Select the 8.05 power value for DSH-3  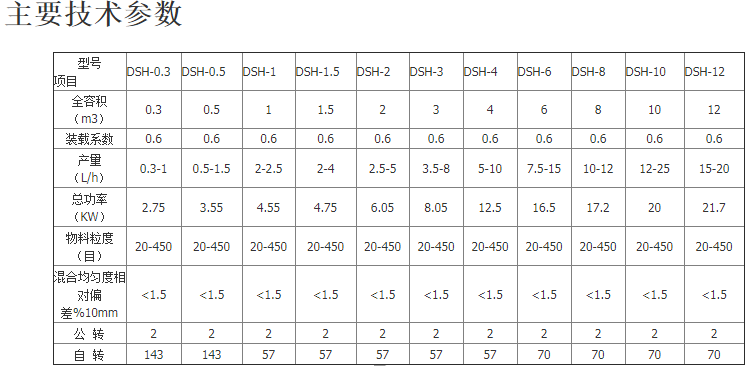pyautogui.click(x=436, y=208)
